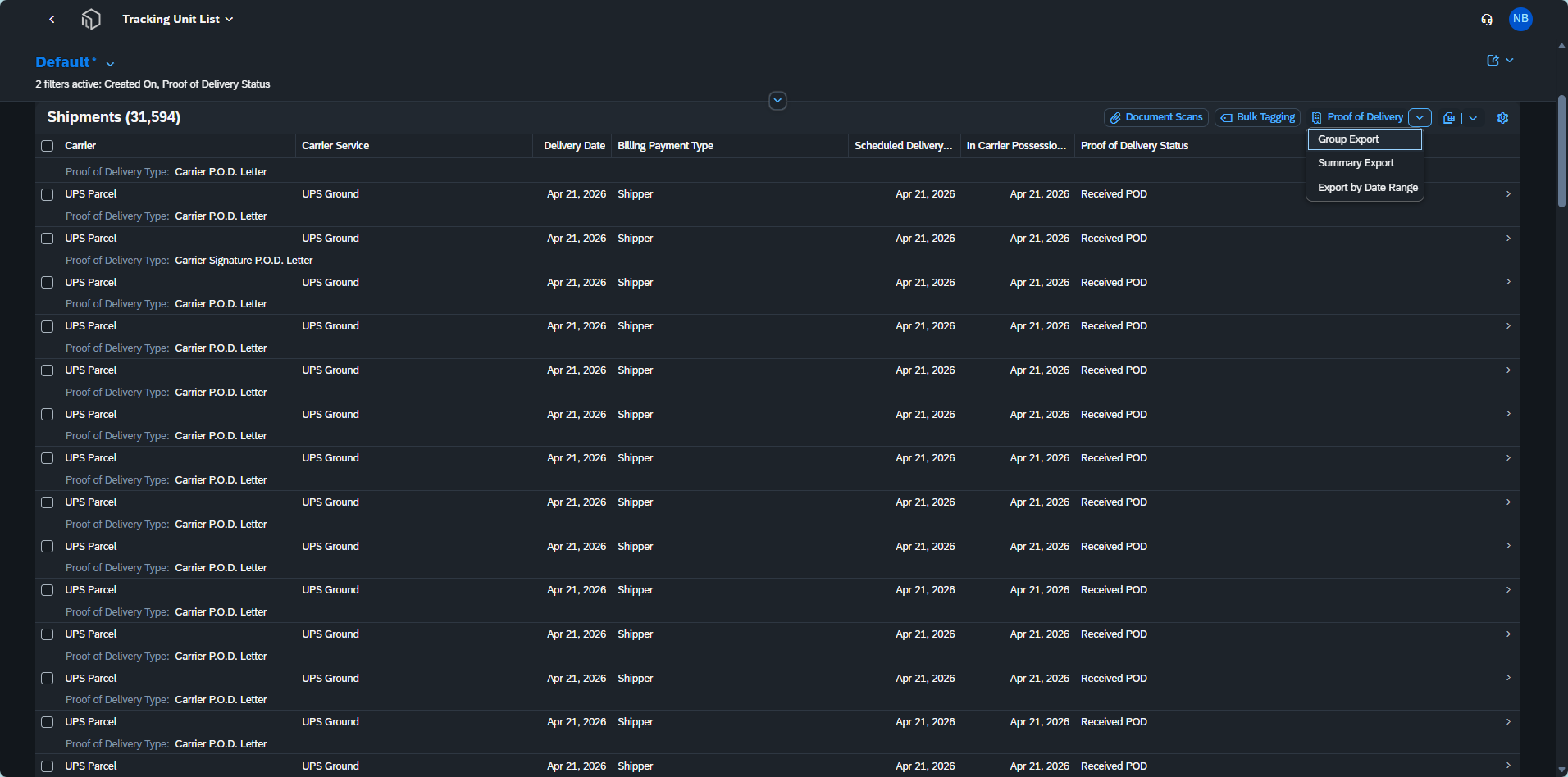Select Group Export menu item
Screen dimensions: 1568x777
[x=1365, y=139]
